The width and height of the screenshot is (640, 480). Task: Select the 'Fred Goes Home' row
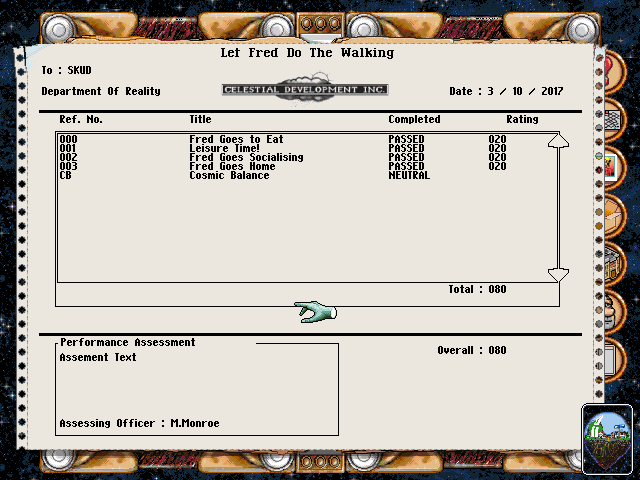click(282, 166)
